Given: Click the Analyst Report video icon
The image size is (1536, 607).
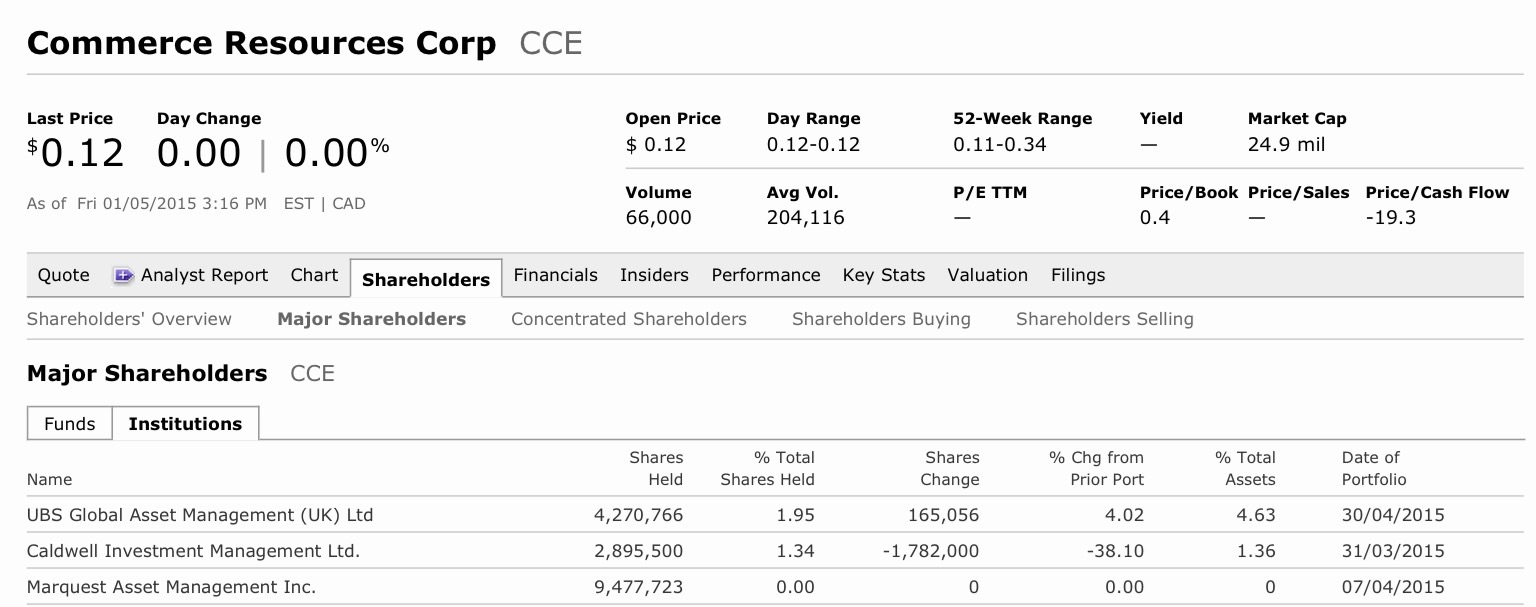Looking at the screenshot, I should coord(123,275).
